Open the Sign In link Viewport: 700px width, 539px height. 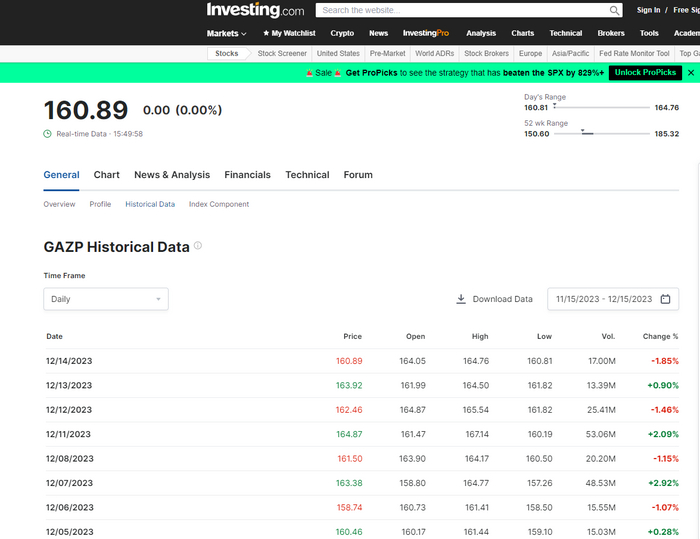pos(648,10)
